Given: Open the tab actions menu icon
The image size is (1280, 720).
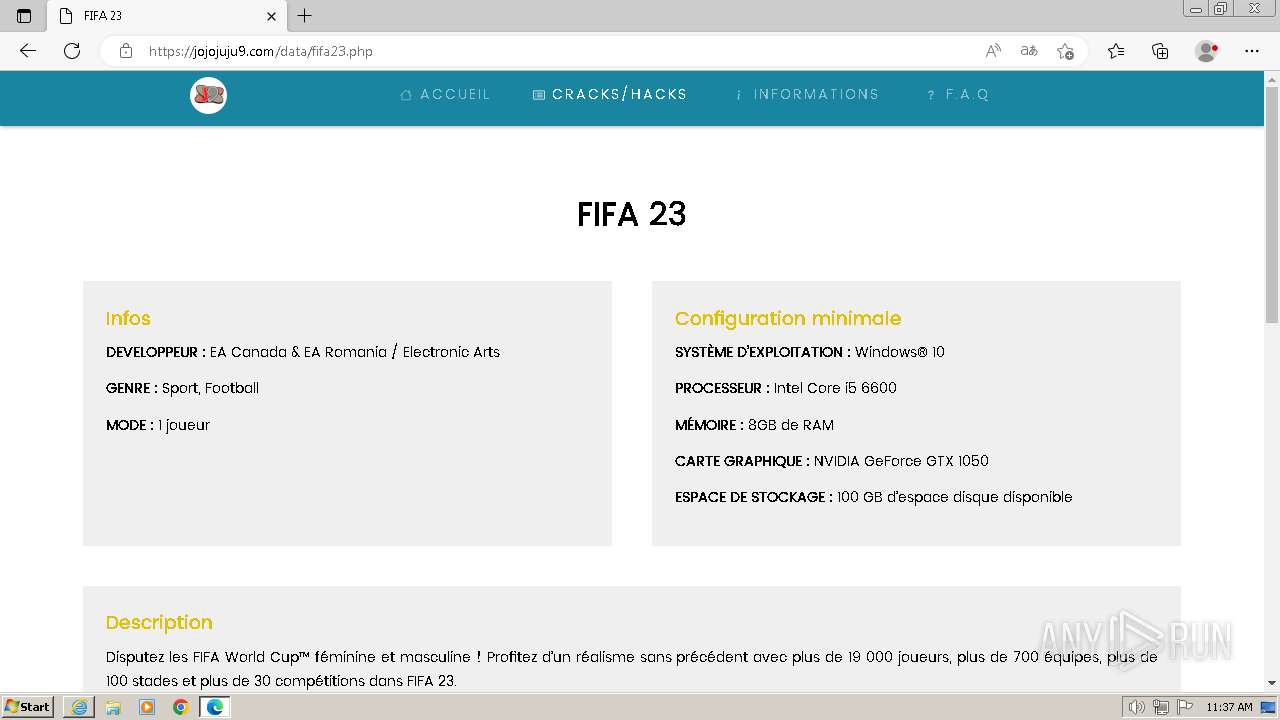Looking at the screenshot, I should pos(24,16).
